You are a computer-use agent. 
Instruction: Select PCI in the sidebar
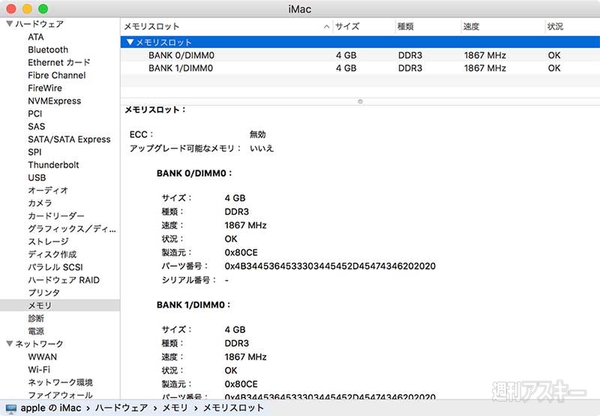[x=35, y=114]
